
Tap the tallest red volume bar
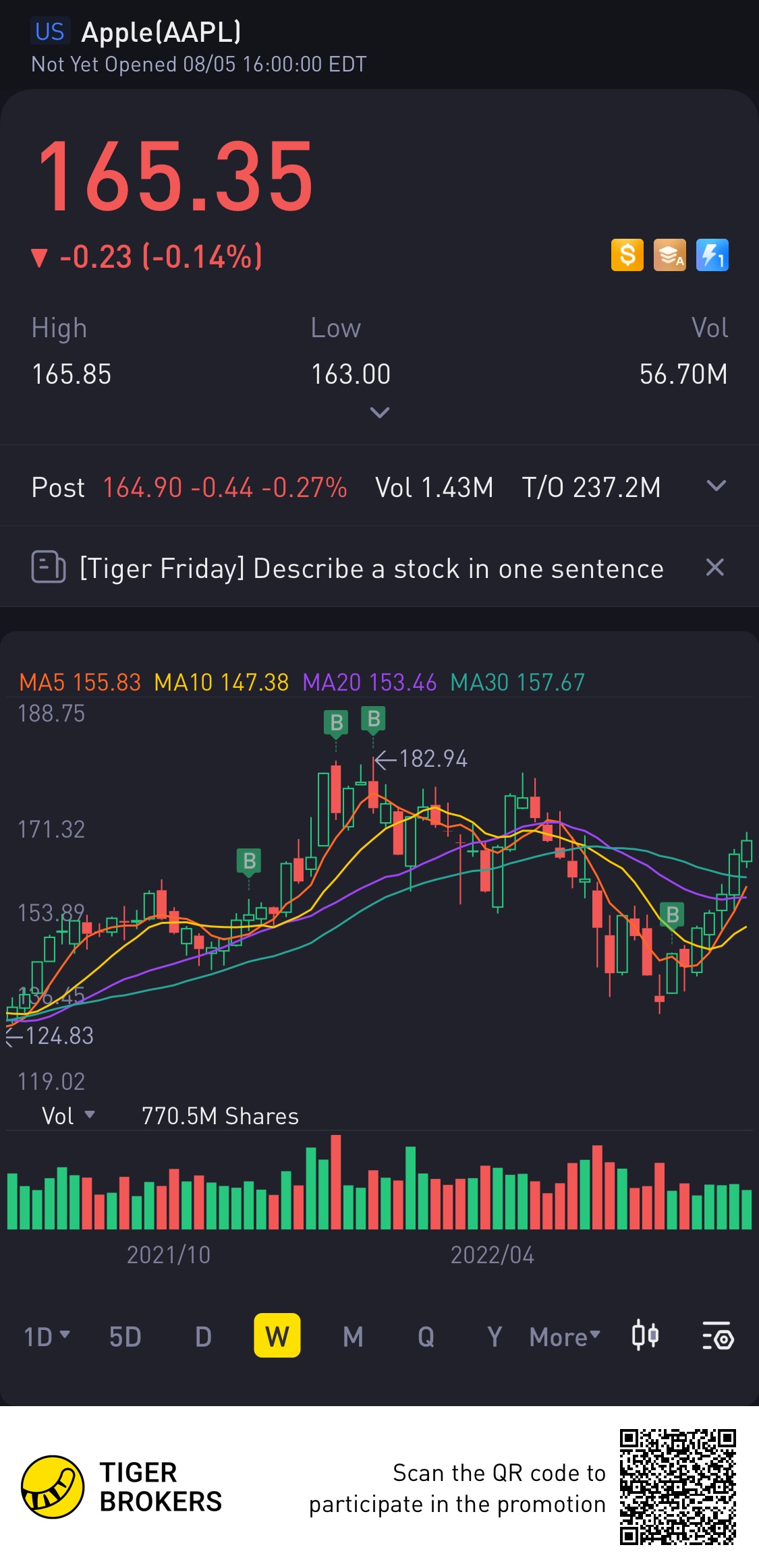click(x=336, y=1182)
